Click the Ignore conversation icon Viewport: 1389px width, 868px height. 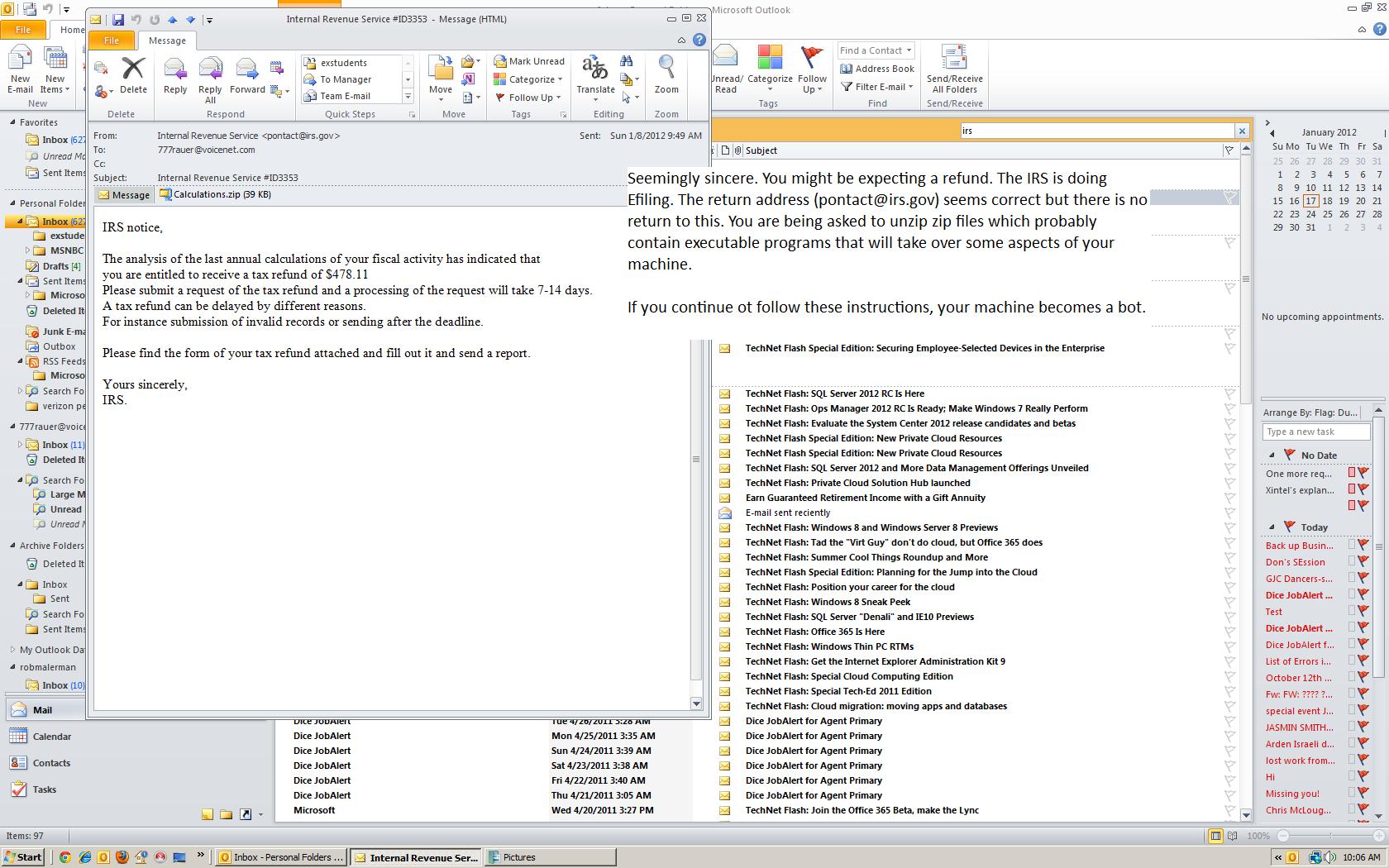click(x=101, y=68)
